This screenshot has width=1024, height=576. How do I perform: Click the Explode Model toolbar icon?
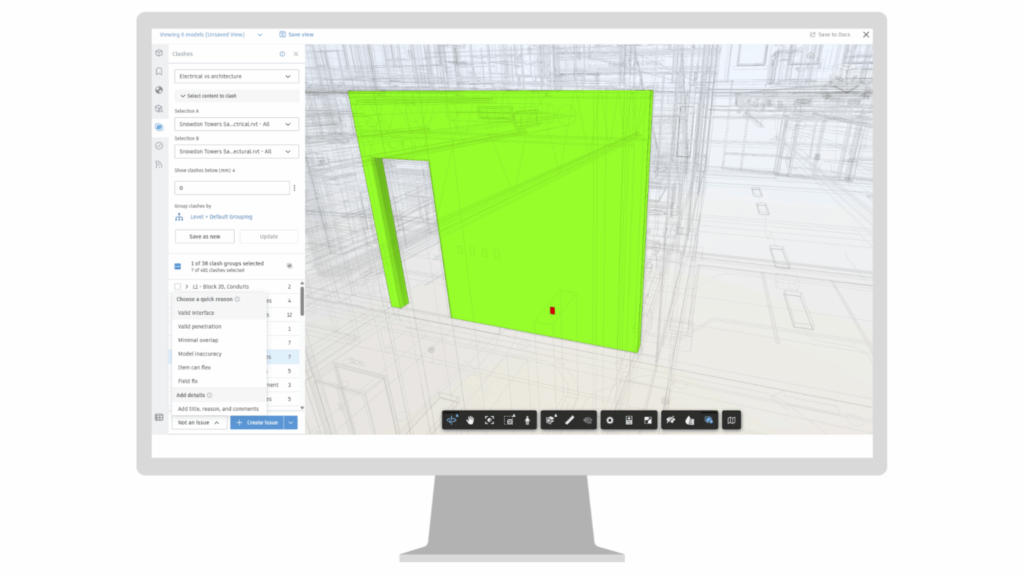click(550, 420)
